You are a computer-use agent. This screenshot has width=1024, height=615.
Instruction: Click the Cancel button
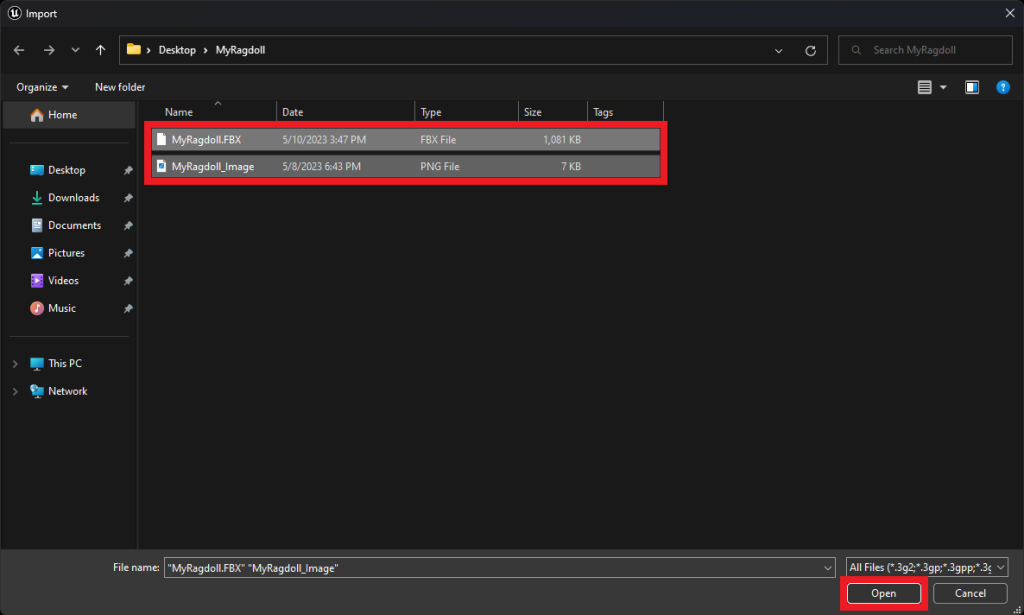coord(968,593)
